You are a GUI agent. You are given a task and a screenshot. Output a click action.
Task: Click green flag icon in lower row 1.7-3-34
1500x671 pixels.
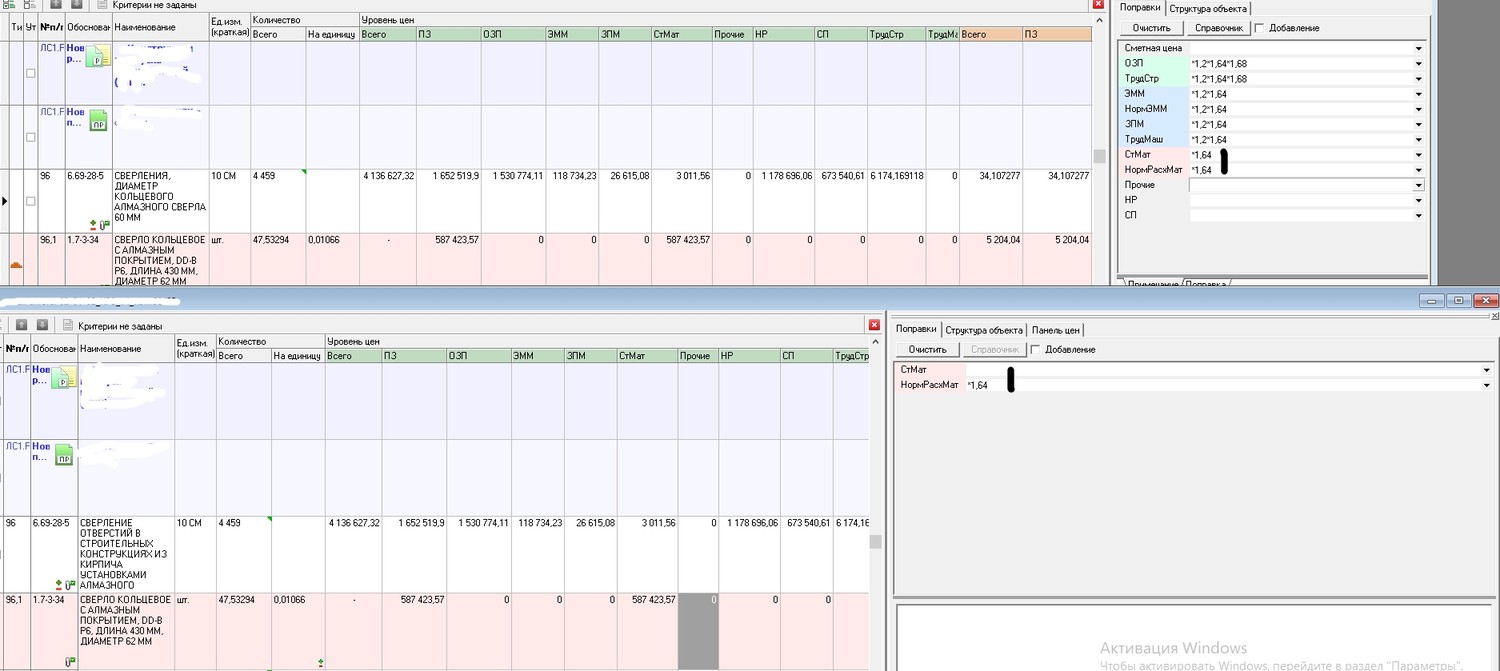pos(70,662)
